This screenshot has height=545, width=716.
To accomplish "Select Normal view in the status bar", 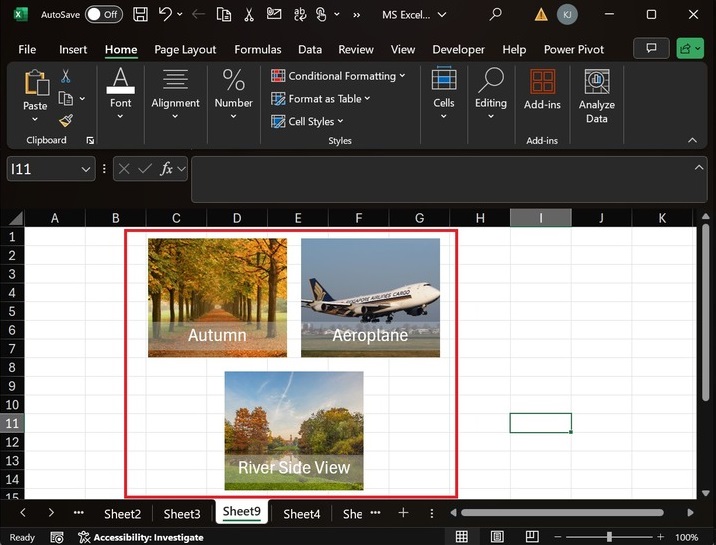I will click(462, 537).
